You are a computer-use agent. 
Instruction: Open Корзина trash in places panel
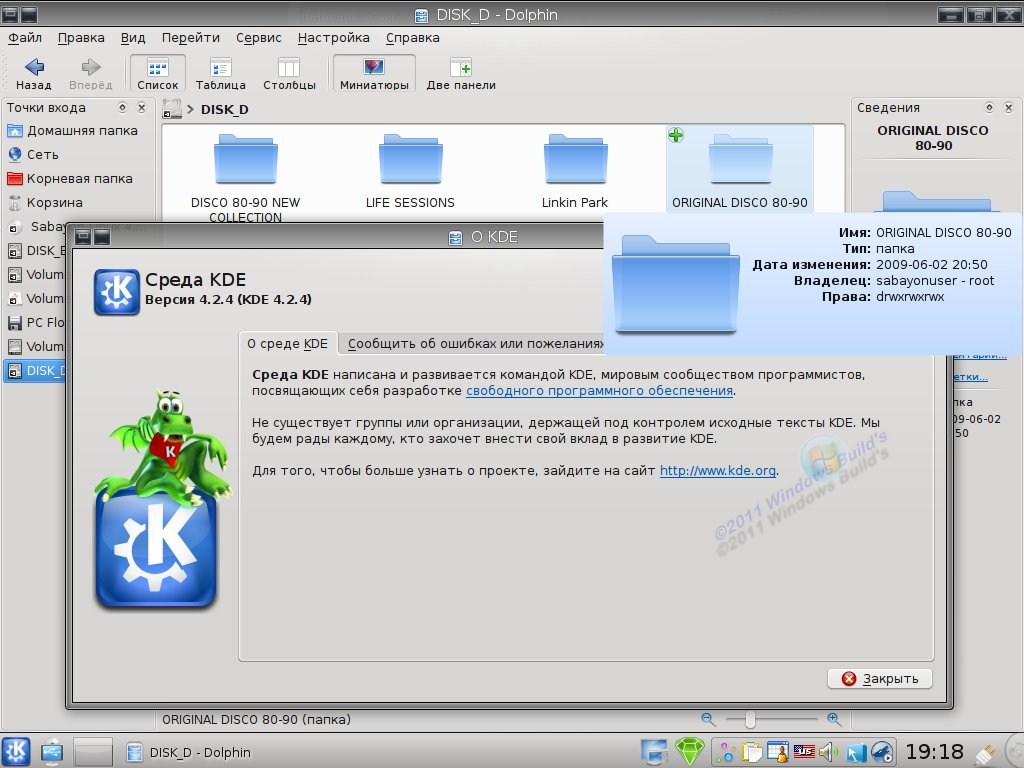click(46, 202)
